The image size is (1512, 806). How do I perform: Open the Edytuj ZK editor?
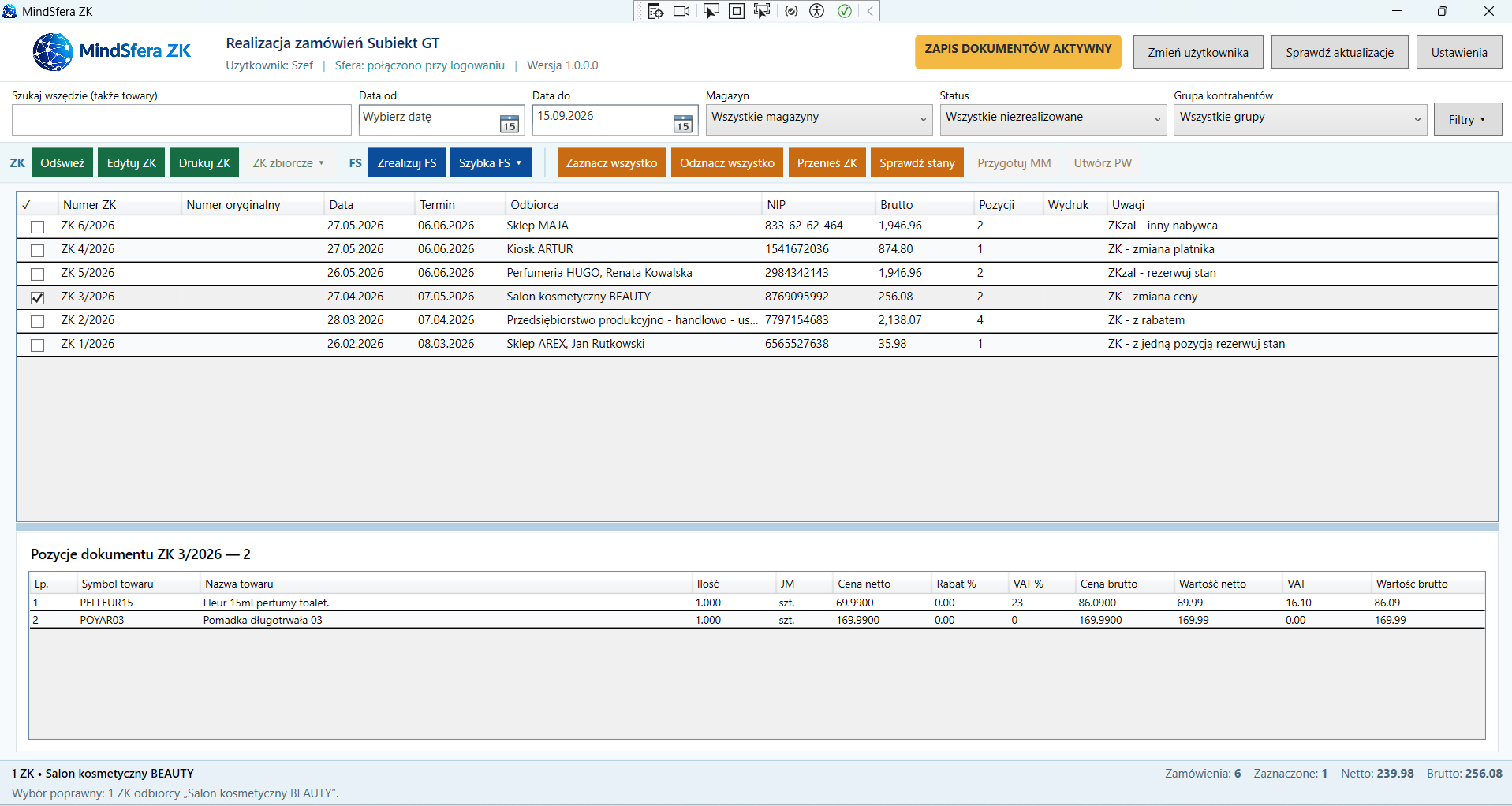pyautogui.click(x=132, y=163)
